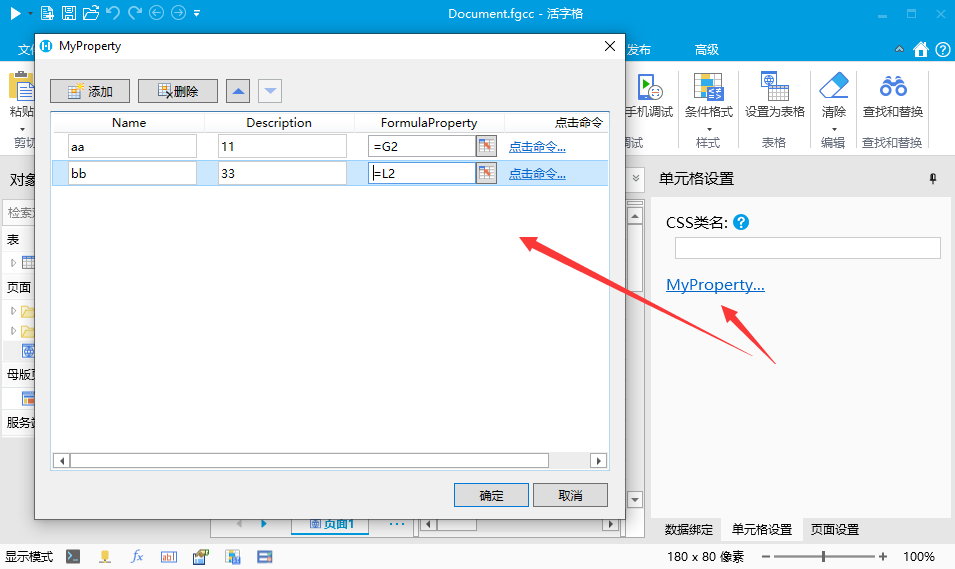Navigate forward with the right circle arrow
The height and width of the screenshot is (569, 955).
pos(178,13)
